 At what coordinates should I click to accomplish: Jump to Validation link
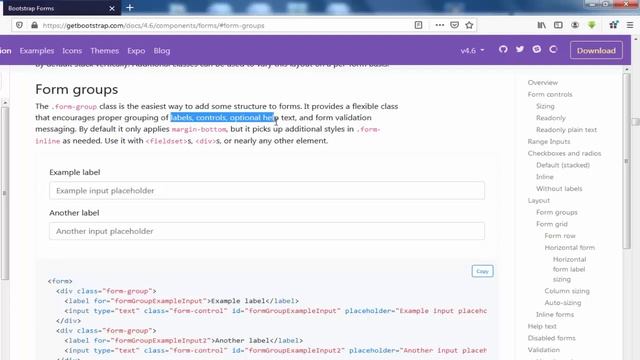pyautogui.click(x=543, y=350)
